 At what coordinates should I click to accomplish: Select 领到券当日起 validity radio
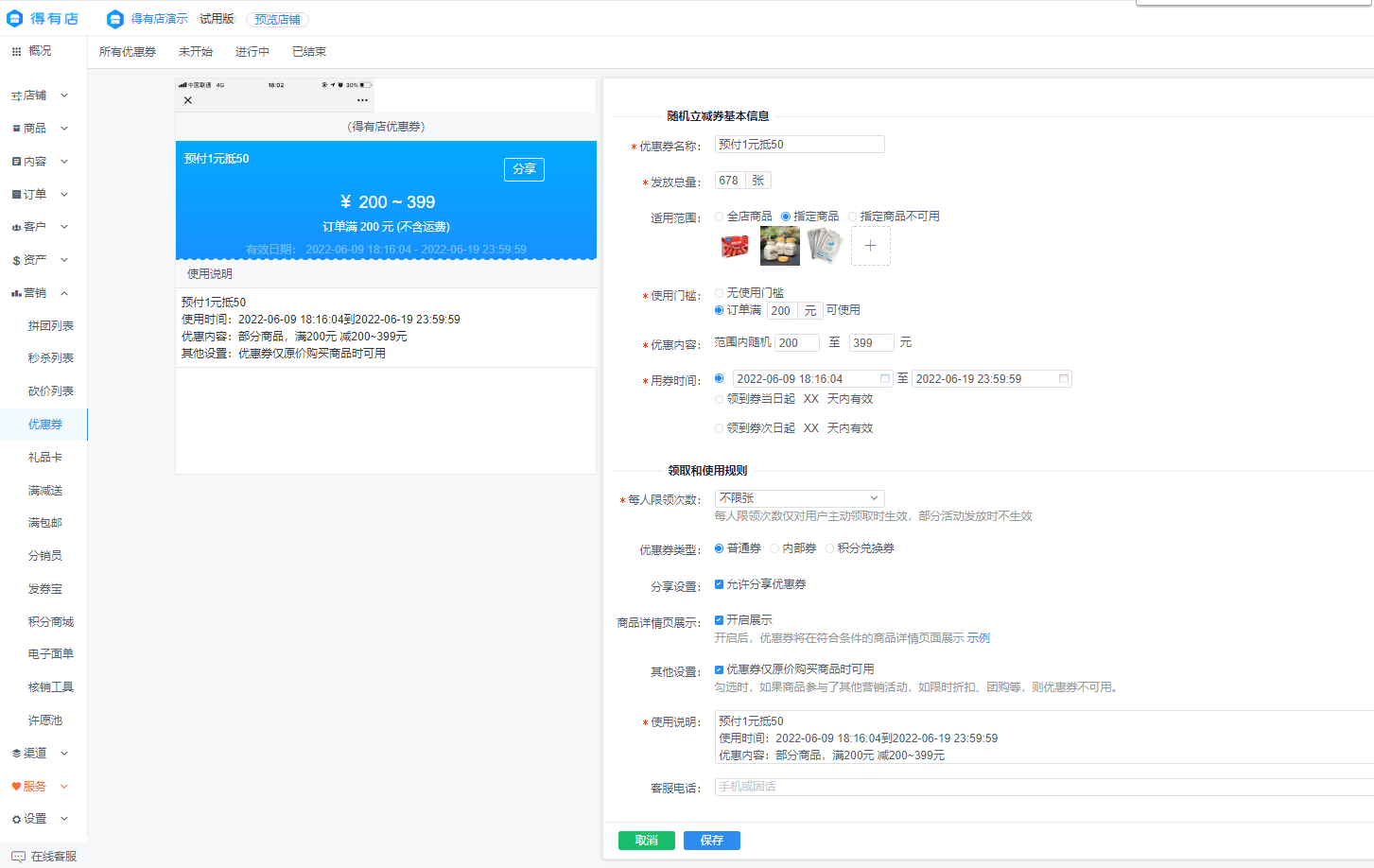pyautogui.click(x=720, y=399)
